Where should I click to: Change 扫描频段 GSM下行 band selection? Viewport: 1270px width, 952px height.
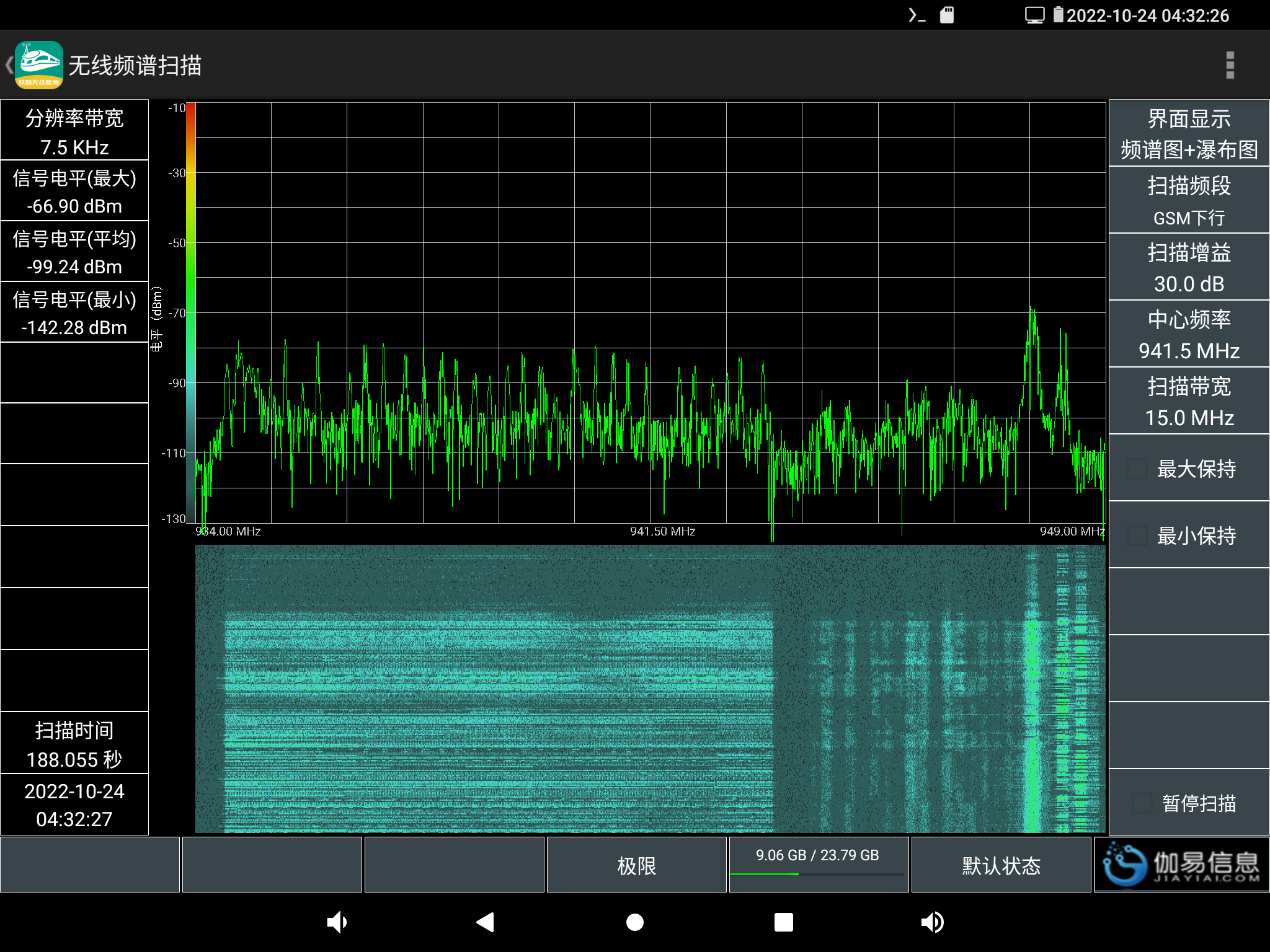click(1189, 200)
